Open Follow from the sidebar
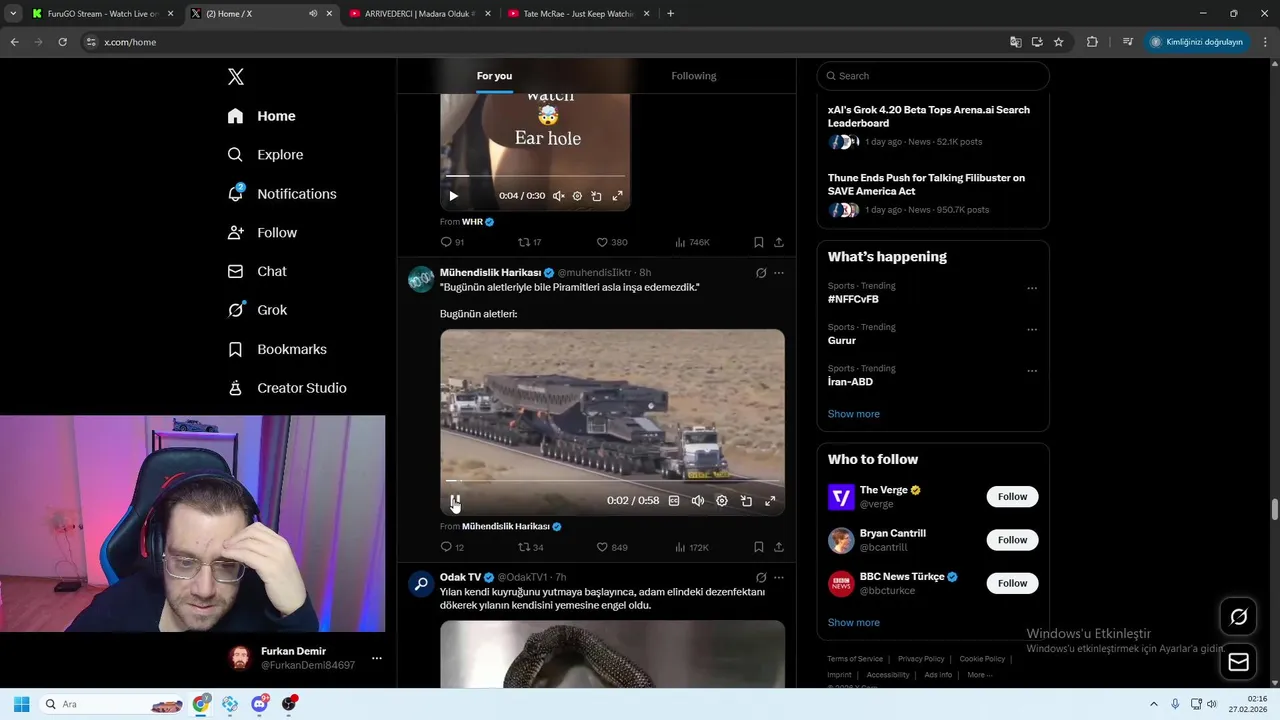This screenshot has height=720, width=1280. [x=262, y=233]
